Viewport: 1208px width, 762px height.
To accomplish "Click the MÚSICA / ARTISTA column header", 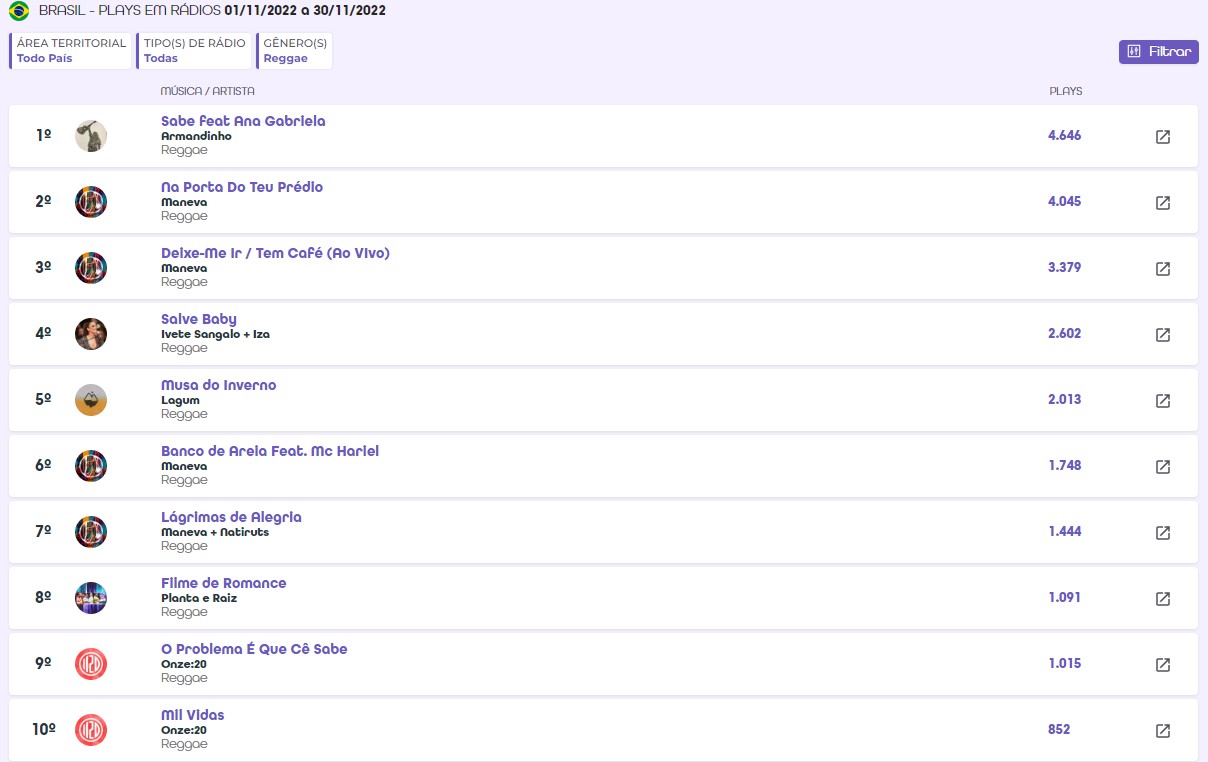I will 208,91.
